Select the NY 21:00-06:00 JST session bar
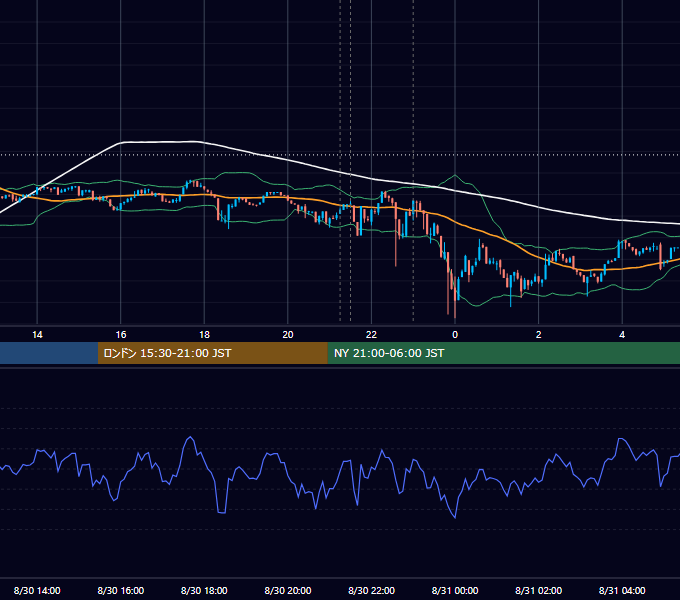 pyautogui.click(x=503, y=353)
